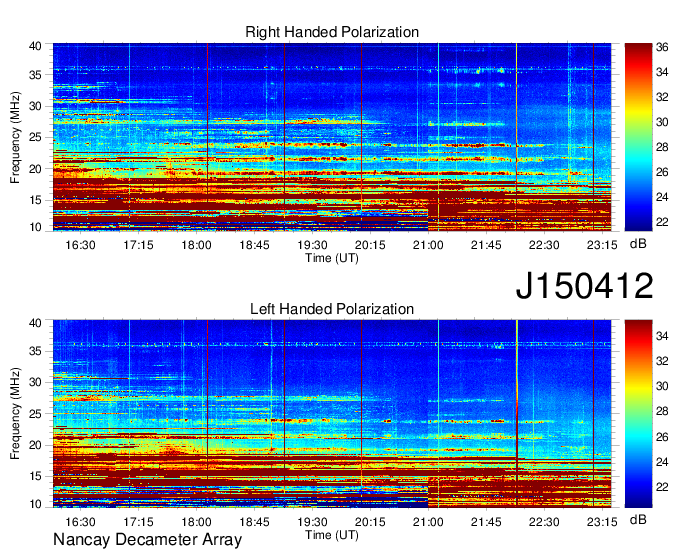Click the 22 tick on right-handed colorbar
The width and height of the screenshot is (680, 552).
click(662, 222)
